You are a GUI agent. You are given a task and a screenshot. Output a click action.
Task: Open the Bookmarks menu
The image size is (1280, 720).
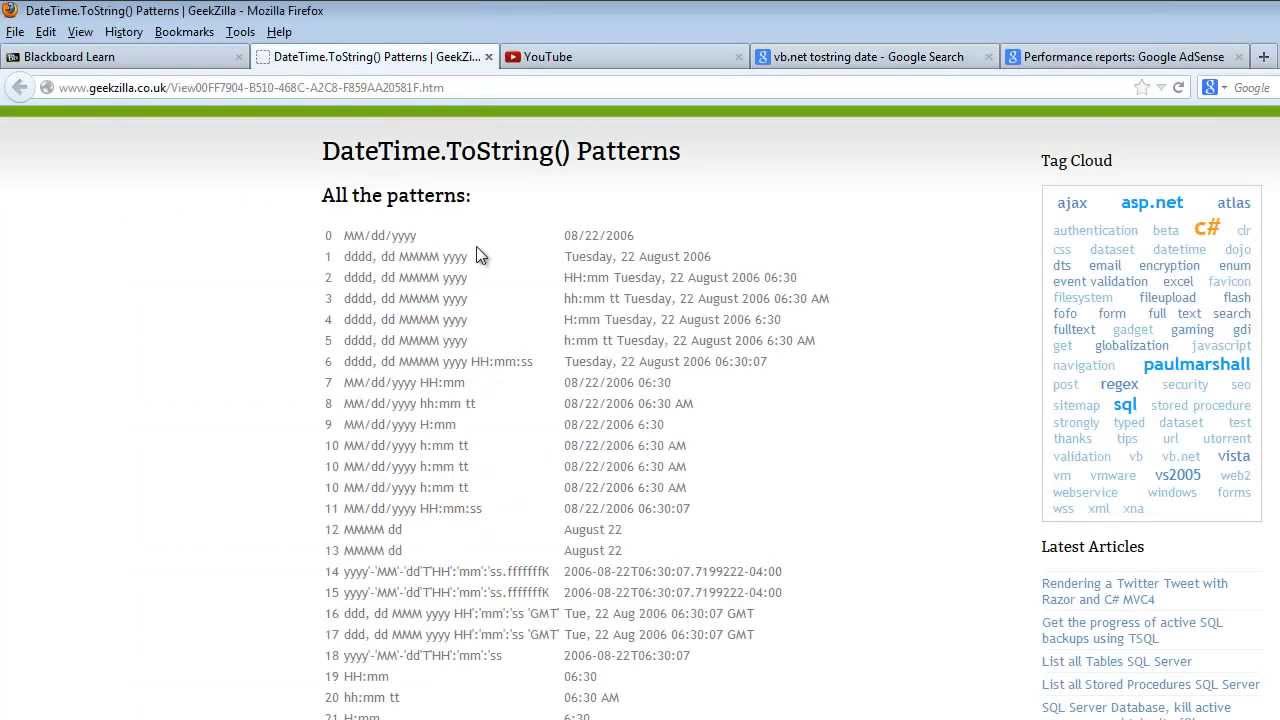coord(184,32)
